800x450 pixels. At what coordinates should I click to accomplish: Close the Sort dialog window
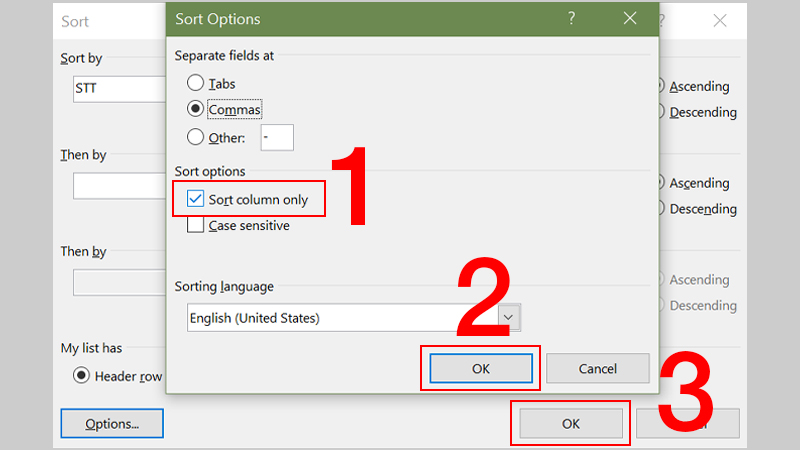pyautogui.click(x=721, y=20)
